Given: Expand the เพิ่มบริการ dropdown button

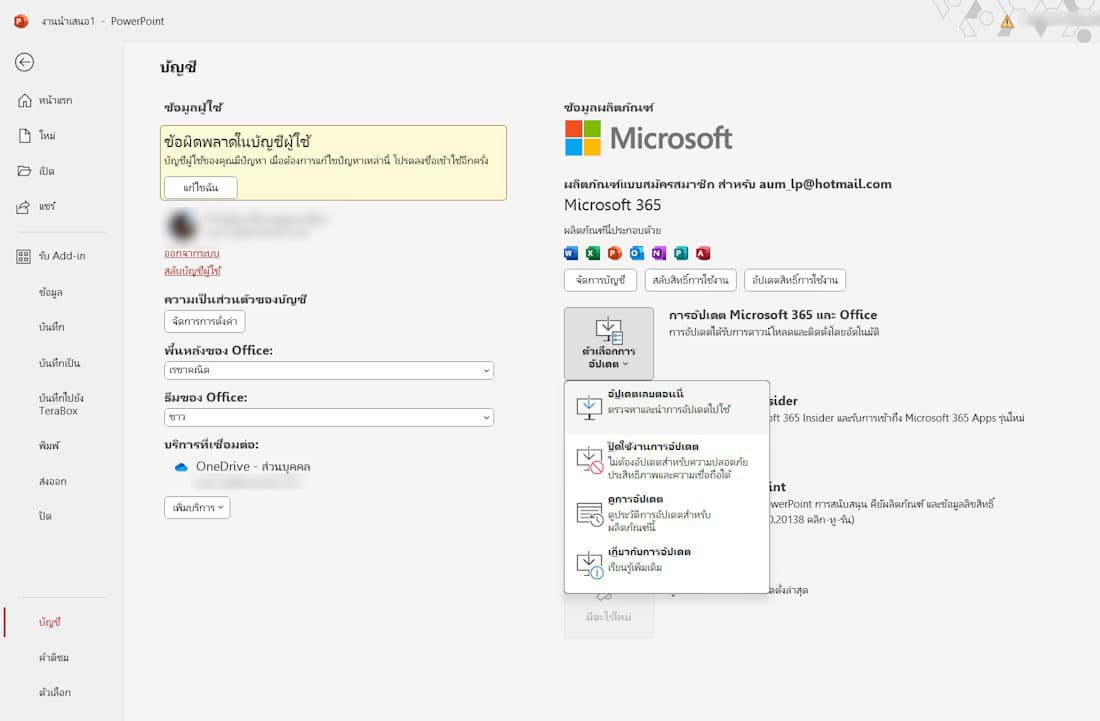Looking at the screenshot, I should click(x=197, y=508).
